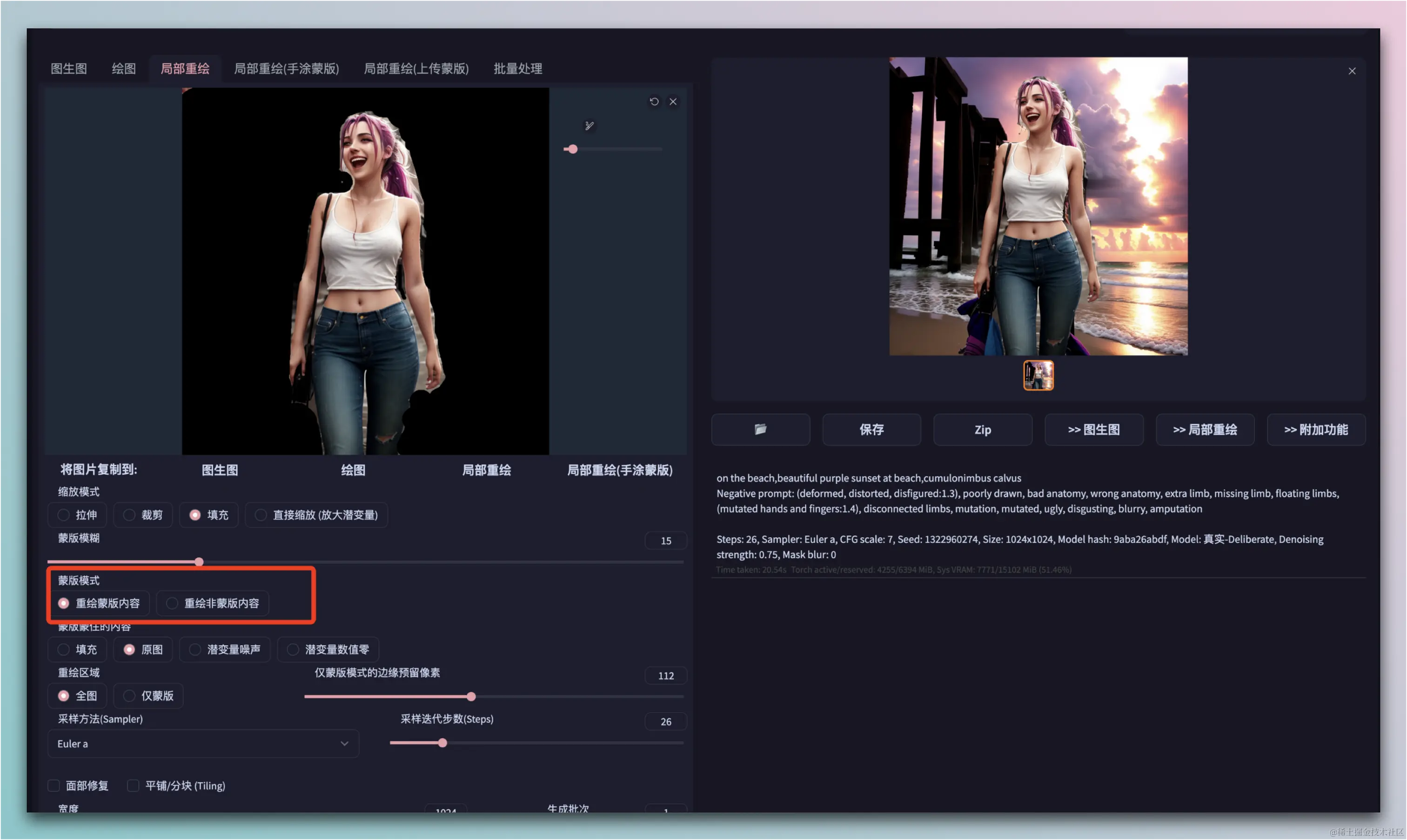This screenshot has width=1407, height=840.
Task: Open the 批量处理 tab
Action: tap(517, 68)
